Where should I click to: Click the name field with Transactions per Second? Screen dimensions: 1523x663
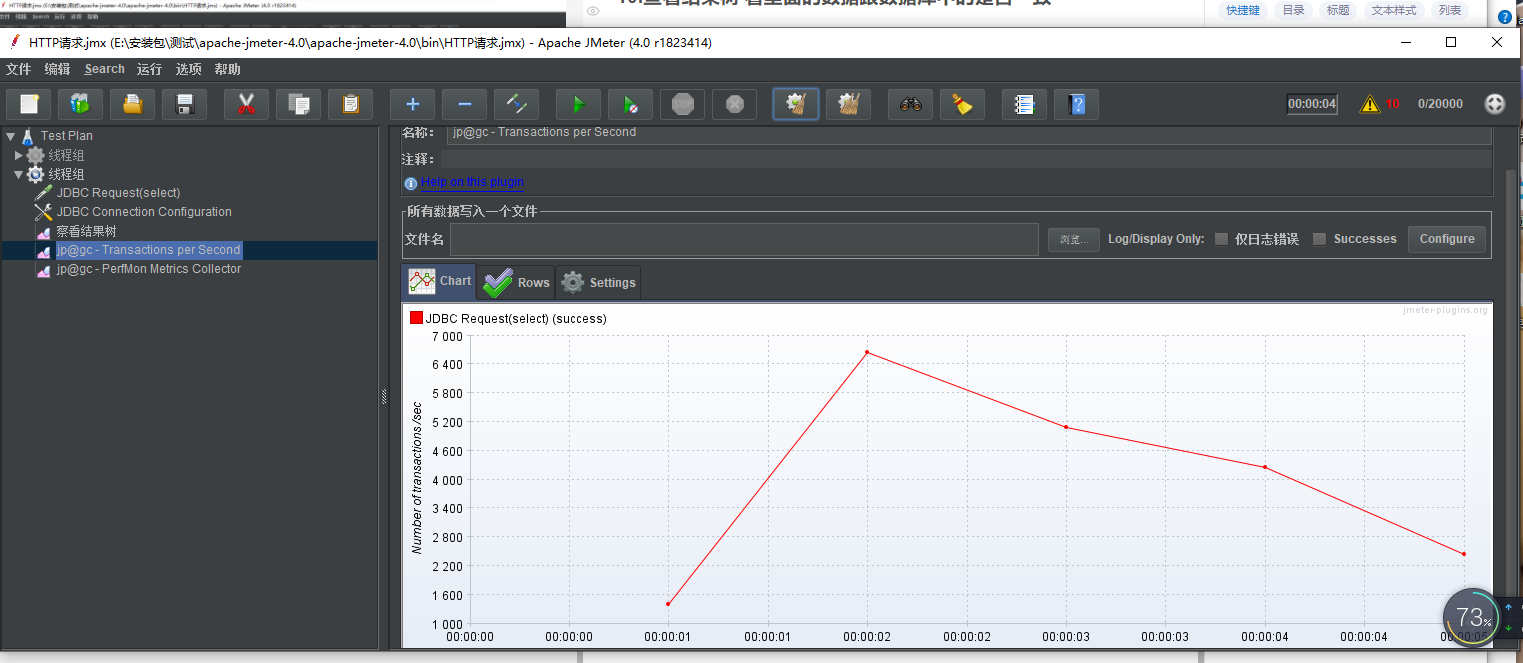[x=968, y=133]
